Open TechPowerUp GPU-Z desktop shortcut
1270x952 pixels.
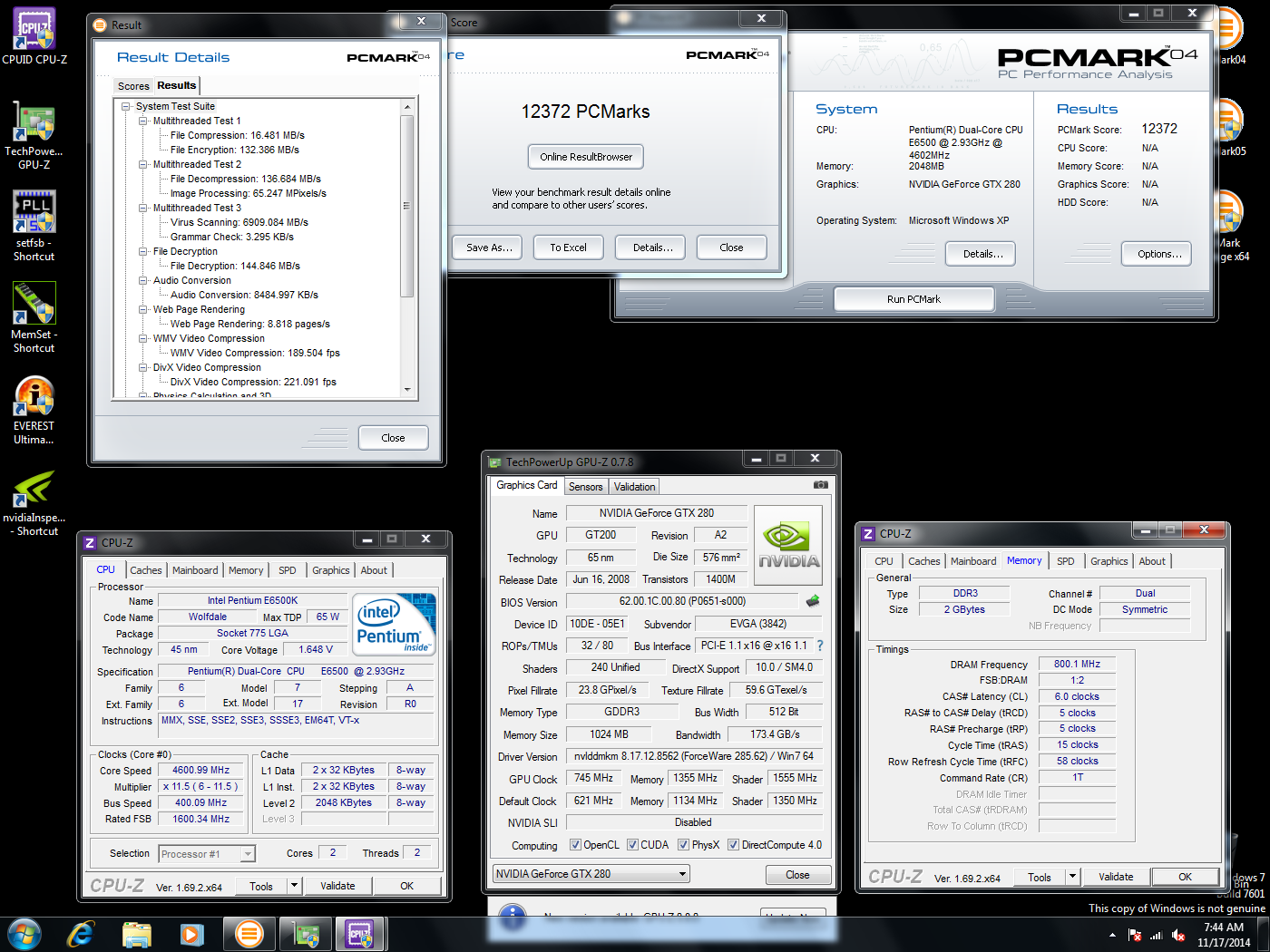[34, 123]
